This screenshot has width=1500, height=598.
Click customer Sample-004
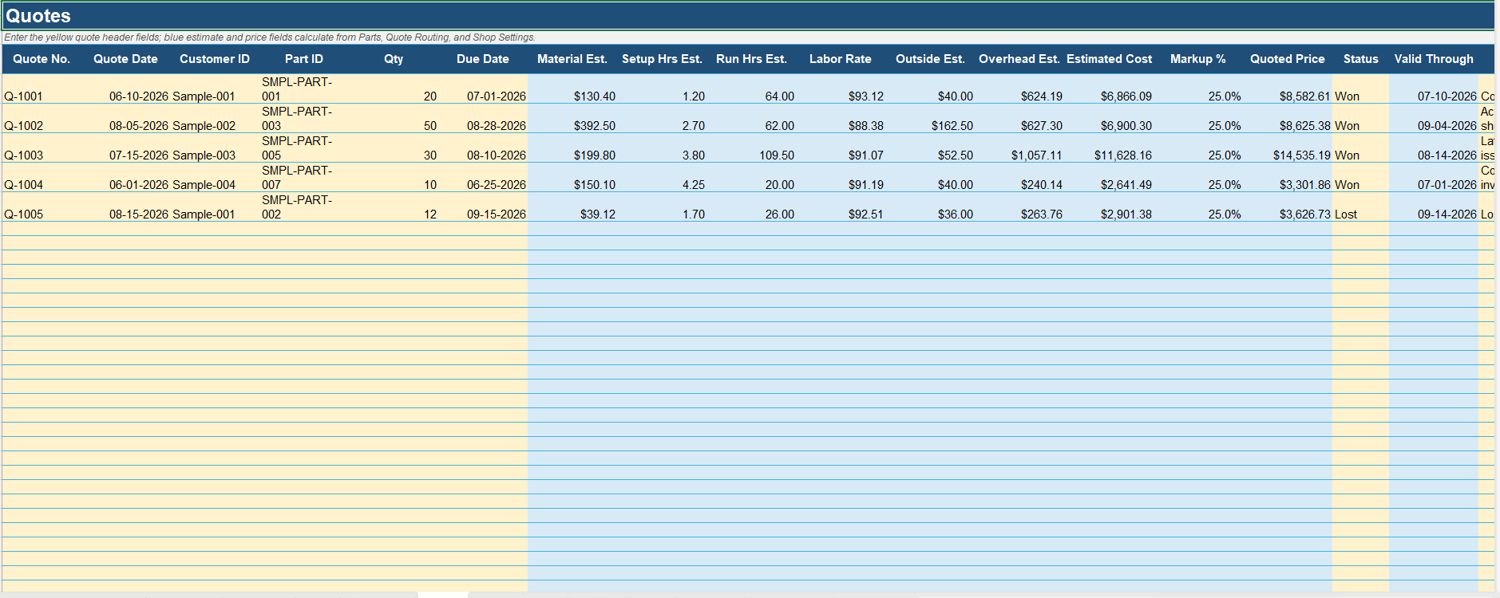click(204, 185)
